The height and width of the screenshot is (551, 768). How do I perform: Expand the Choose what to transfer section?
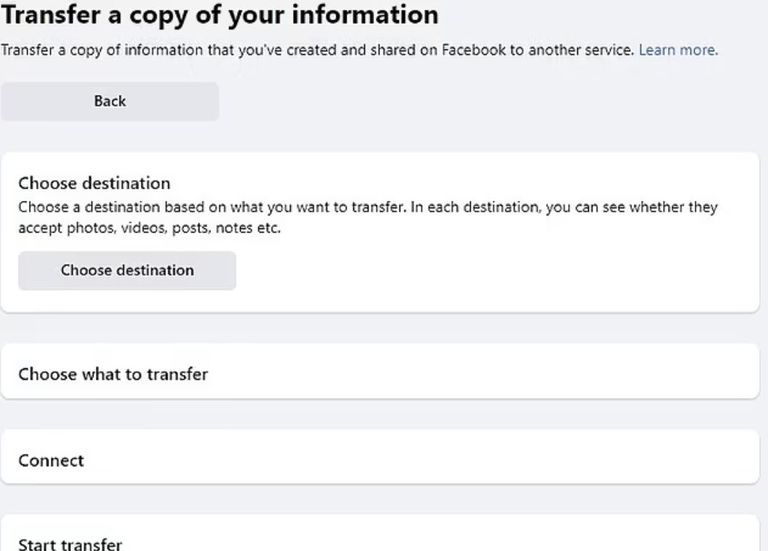[113, 374]
